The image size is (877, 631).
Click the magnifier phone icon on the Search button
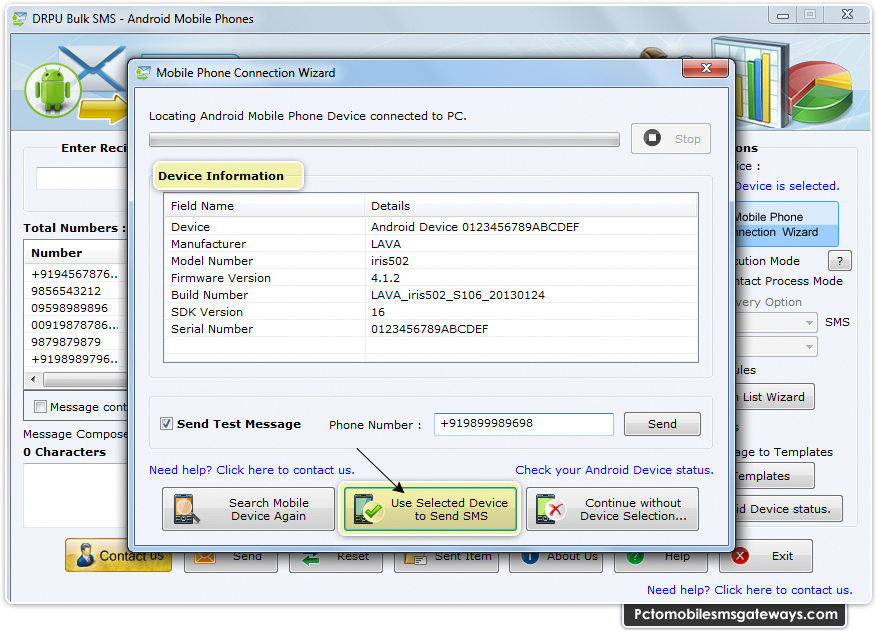pyautogui.click(x=185, y=509)
